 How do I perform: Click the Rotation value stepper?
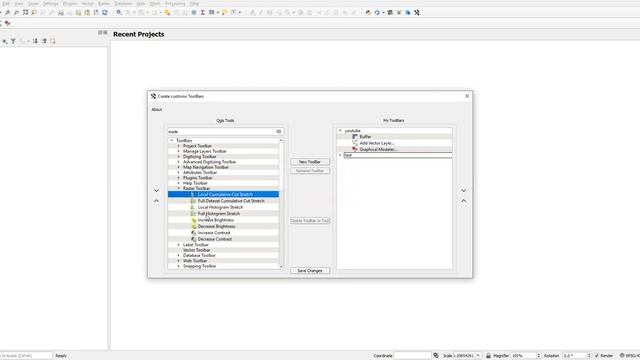tap(589, 356)
